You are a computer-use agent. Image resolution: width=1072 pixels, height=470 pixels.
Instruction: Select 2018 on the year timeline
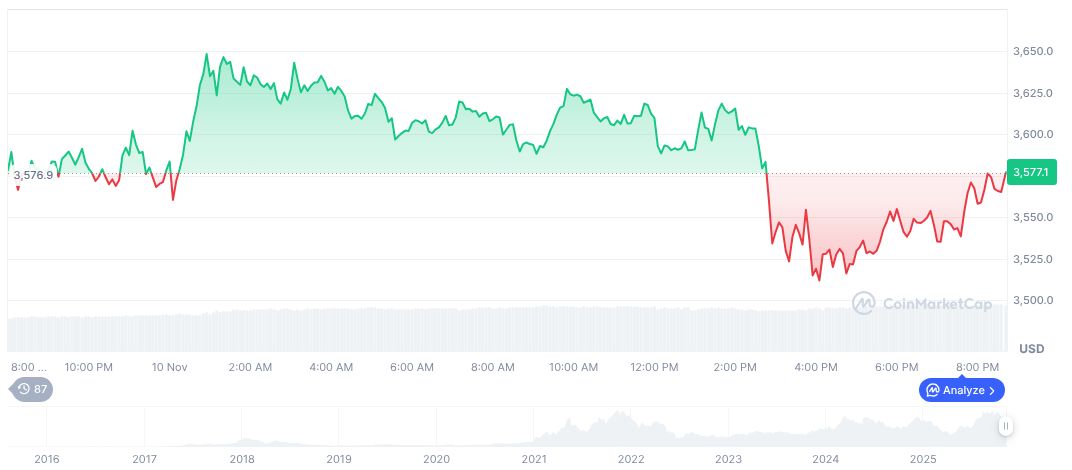coord(241,459)
